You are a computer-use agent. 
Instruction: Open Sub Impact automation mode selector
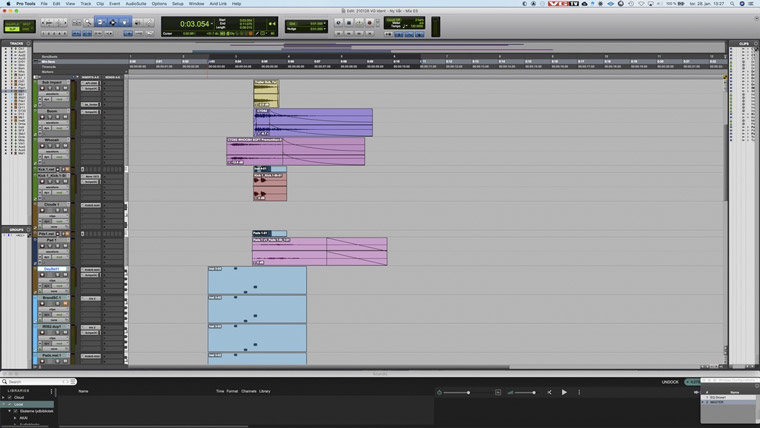tap(61, 99)
